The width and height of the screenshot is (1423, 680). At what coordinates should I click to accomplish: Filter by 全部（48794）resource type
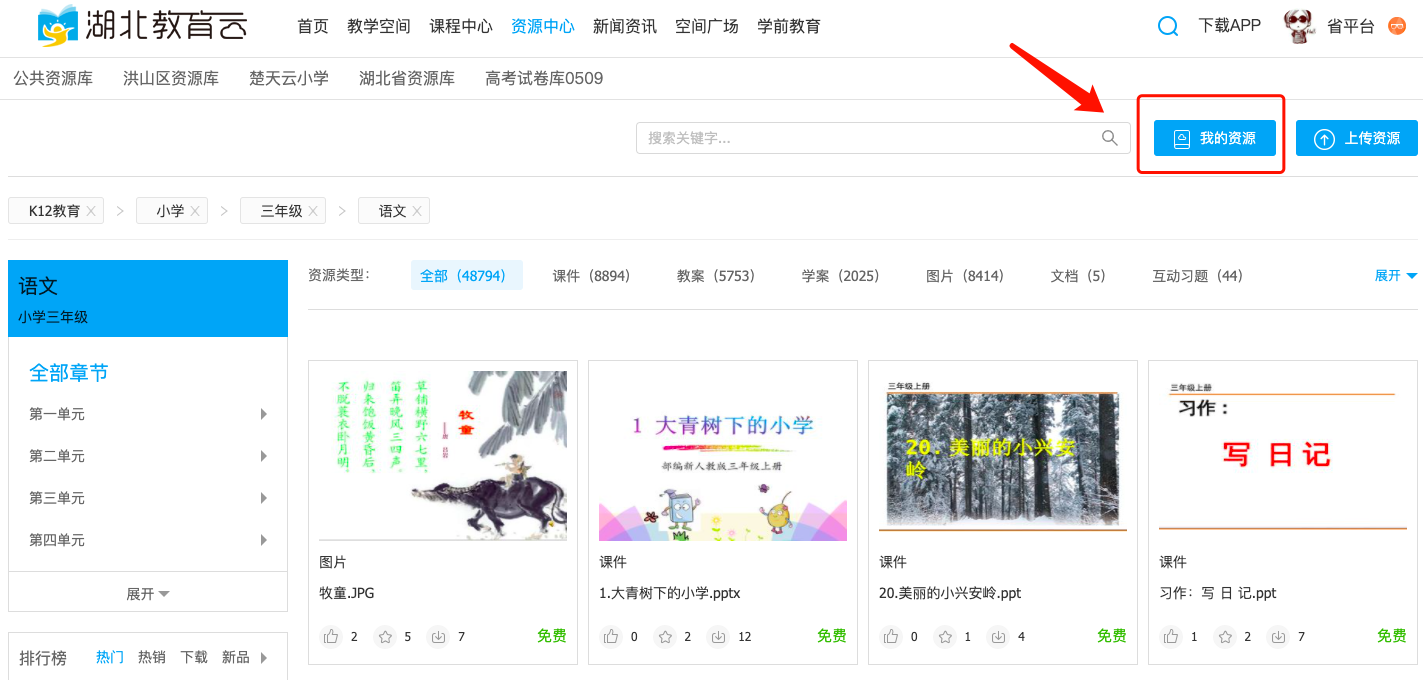[x=467, y=276]
